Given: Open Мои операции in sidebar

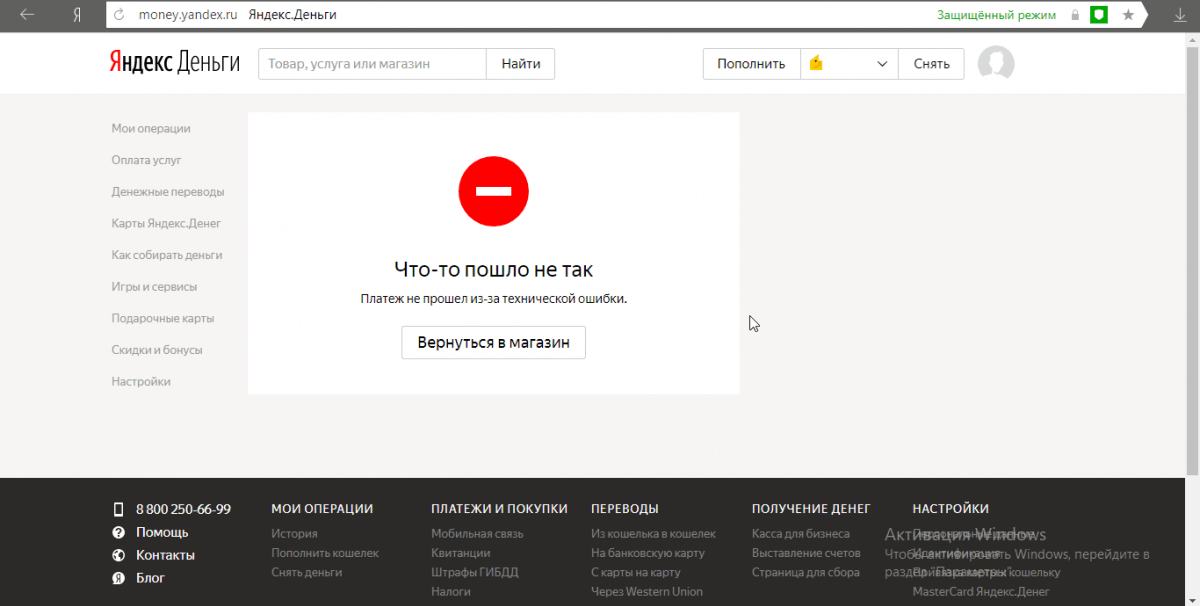Looking at the screenshot, I should [151, 128].
